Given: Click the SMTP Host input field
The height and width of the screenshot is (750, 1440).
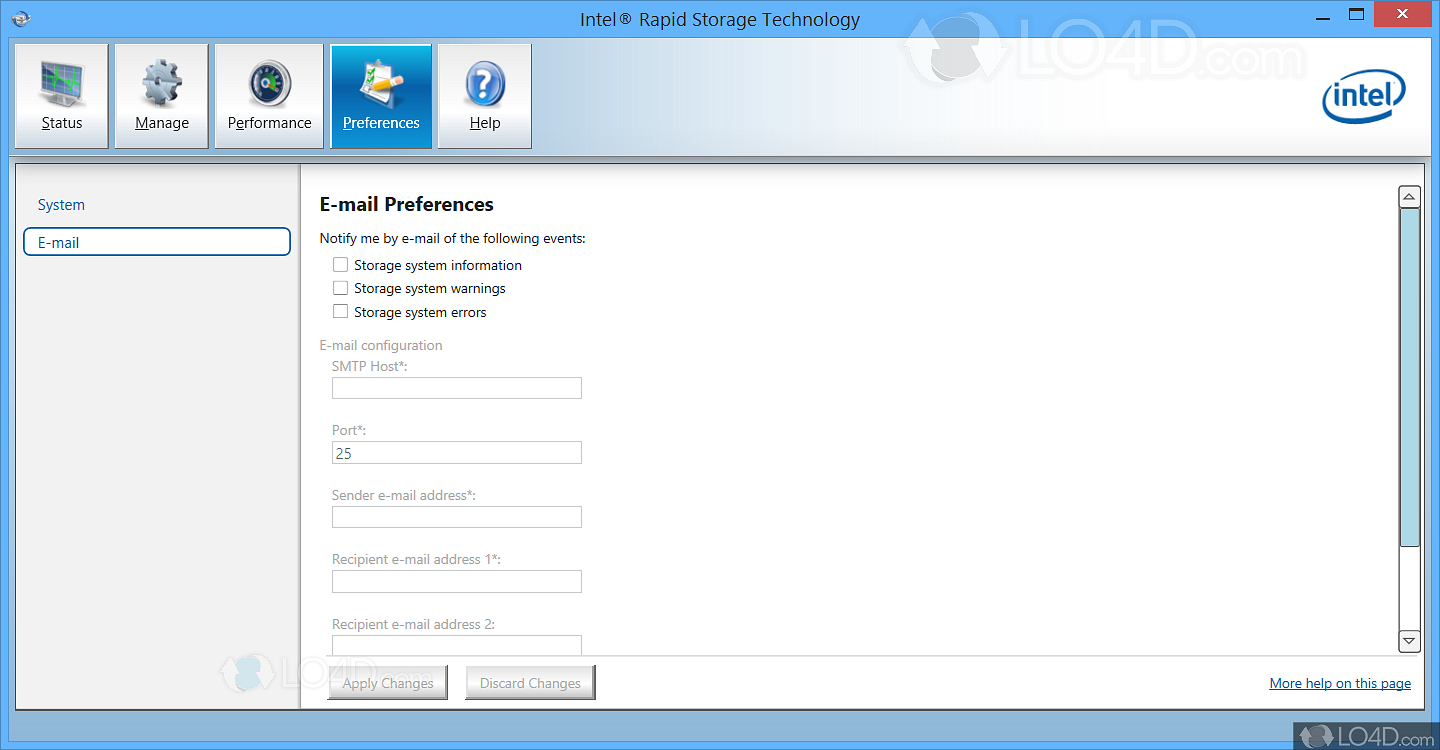Looking at the screenshot, I should coord(457,388).
